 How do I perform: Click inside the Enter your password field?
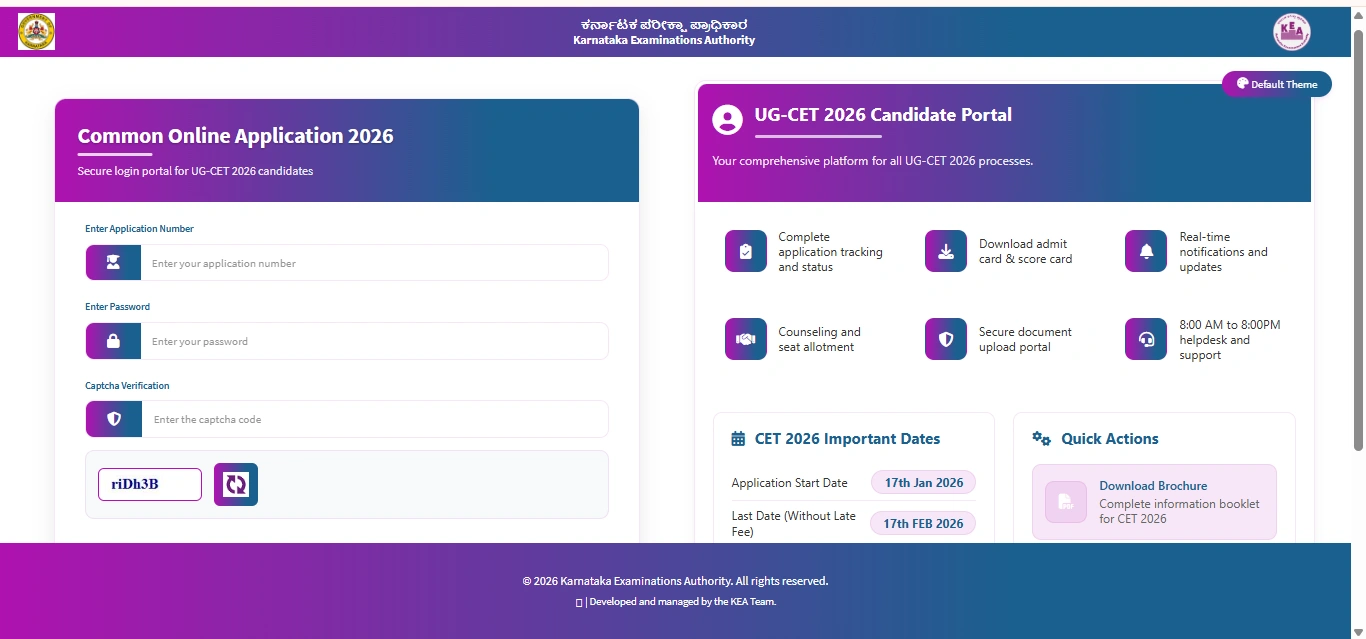(375, 340)
